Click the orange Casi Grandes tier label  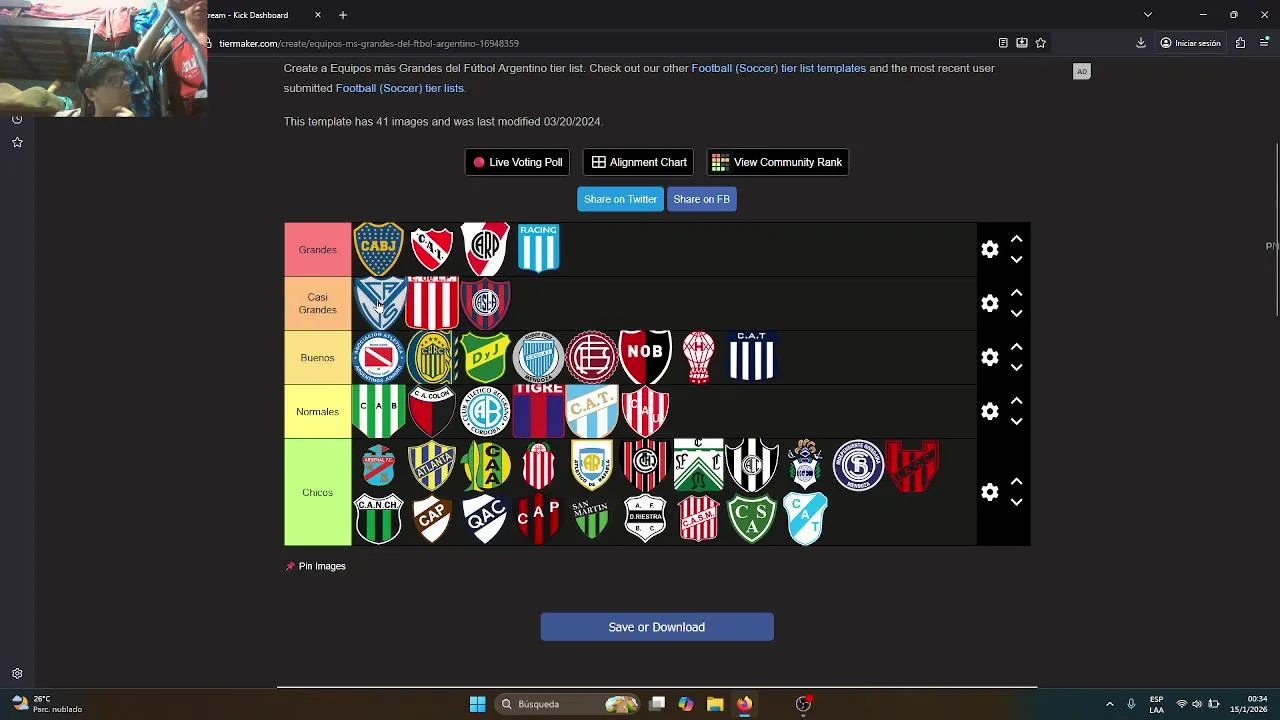318,304
